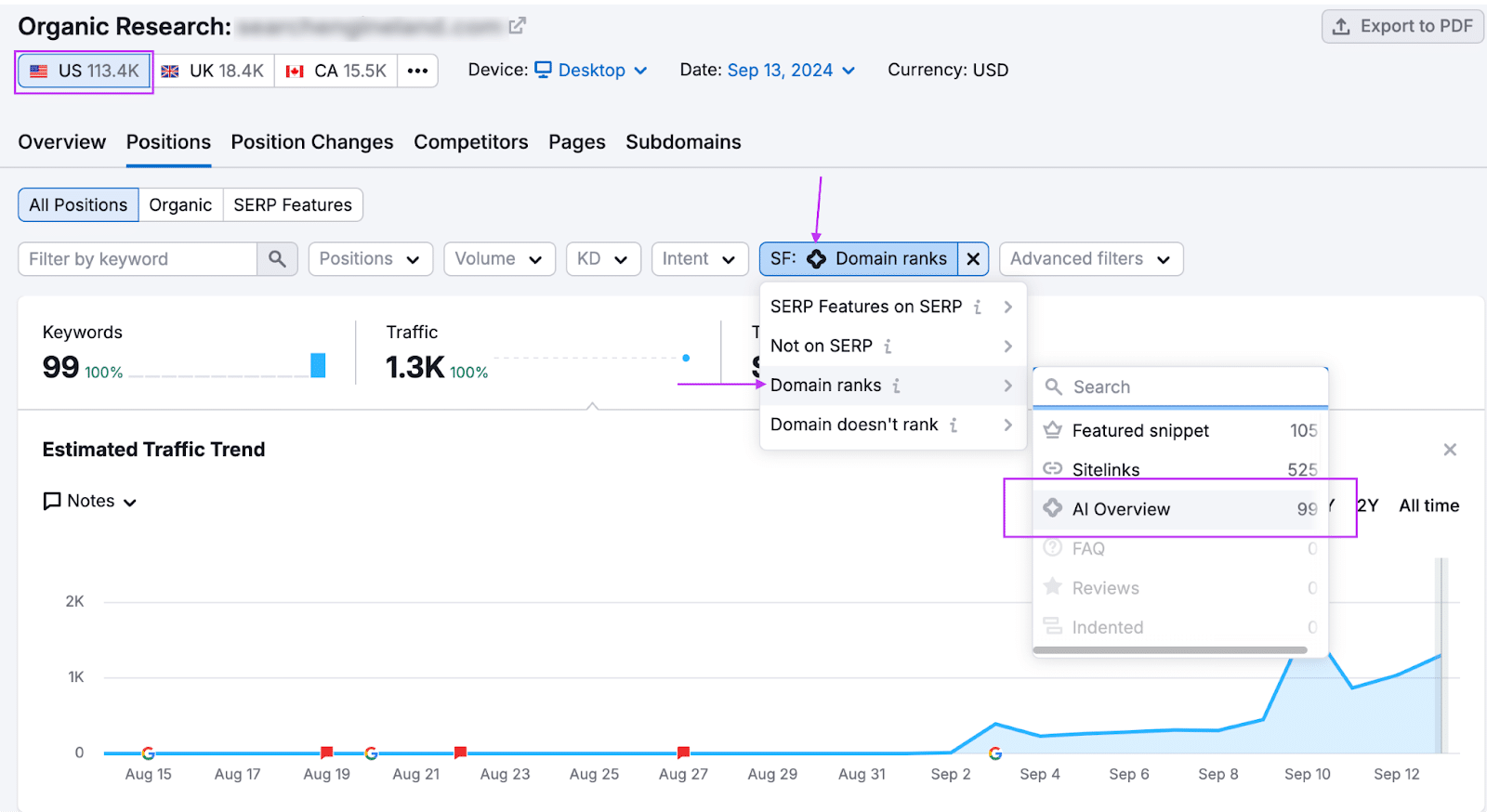The height and width of the screenshot is (812, 1487).
Task: Click the Featured snippet crown icon
Action: pyautogui.click(x=1052, y=430)
